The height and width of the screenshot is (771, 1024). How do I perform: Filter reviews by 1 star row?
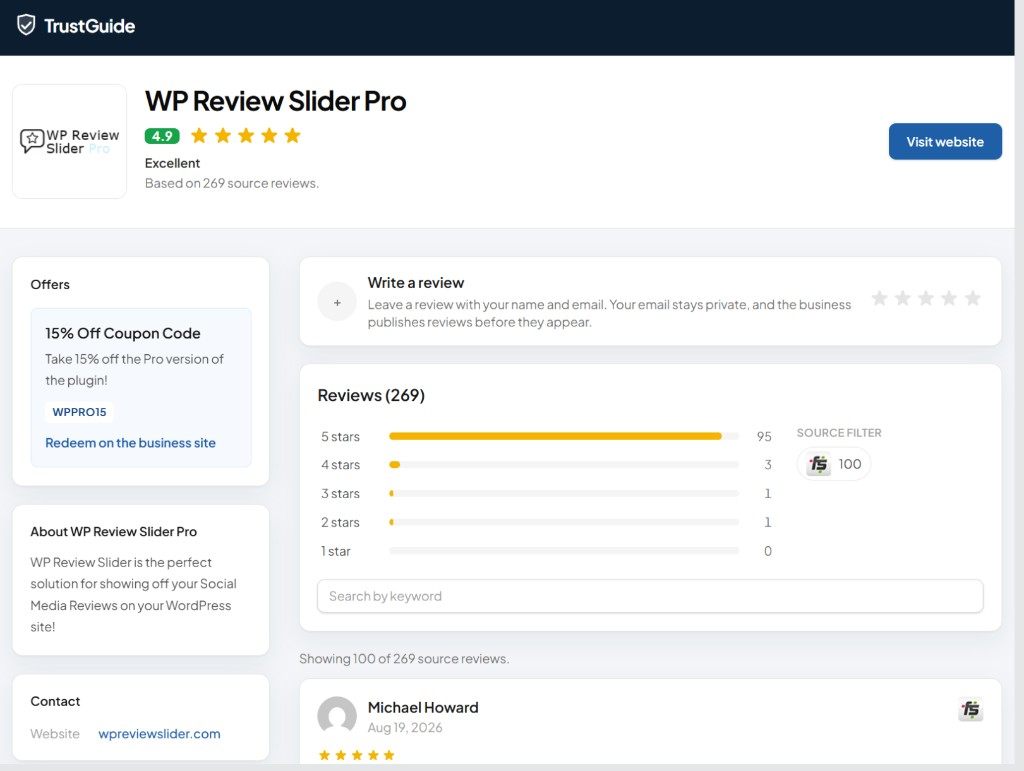click(x=546, y=551)
